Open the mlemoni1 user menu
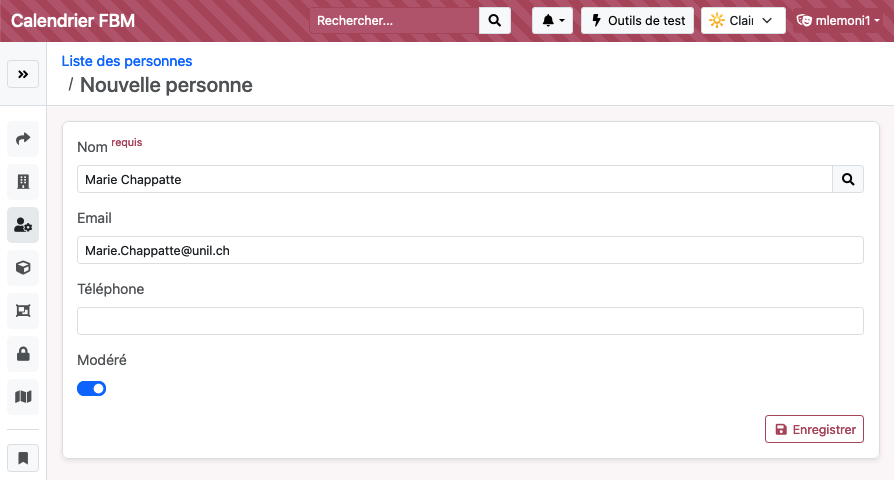The width and height of the screenshot is (894, 480). tap(838, 21)
